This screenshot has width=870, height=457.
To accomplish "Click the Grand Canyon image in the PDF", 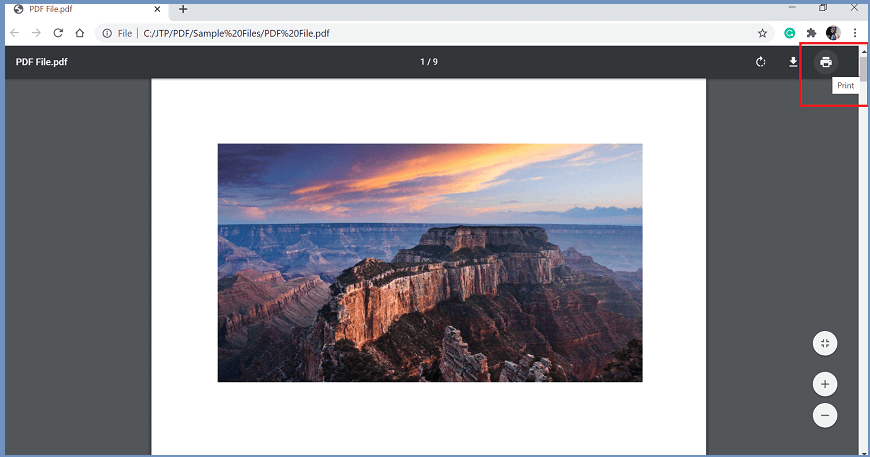I will pyautogui.click(x=430, y=262).
